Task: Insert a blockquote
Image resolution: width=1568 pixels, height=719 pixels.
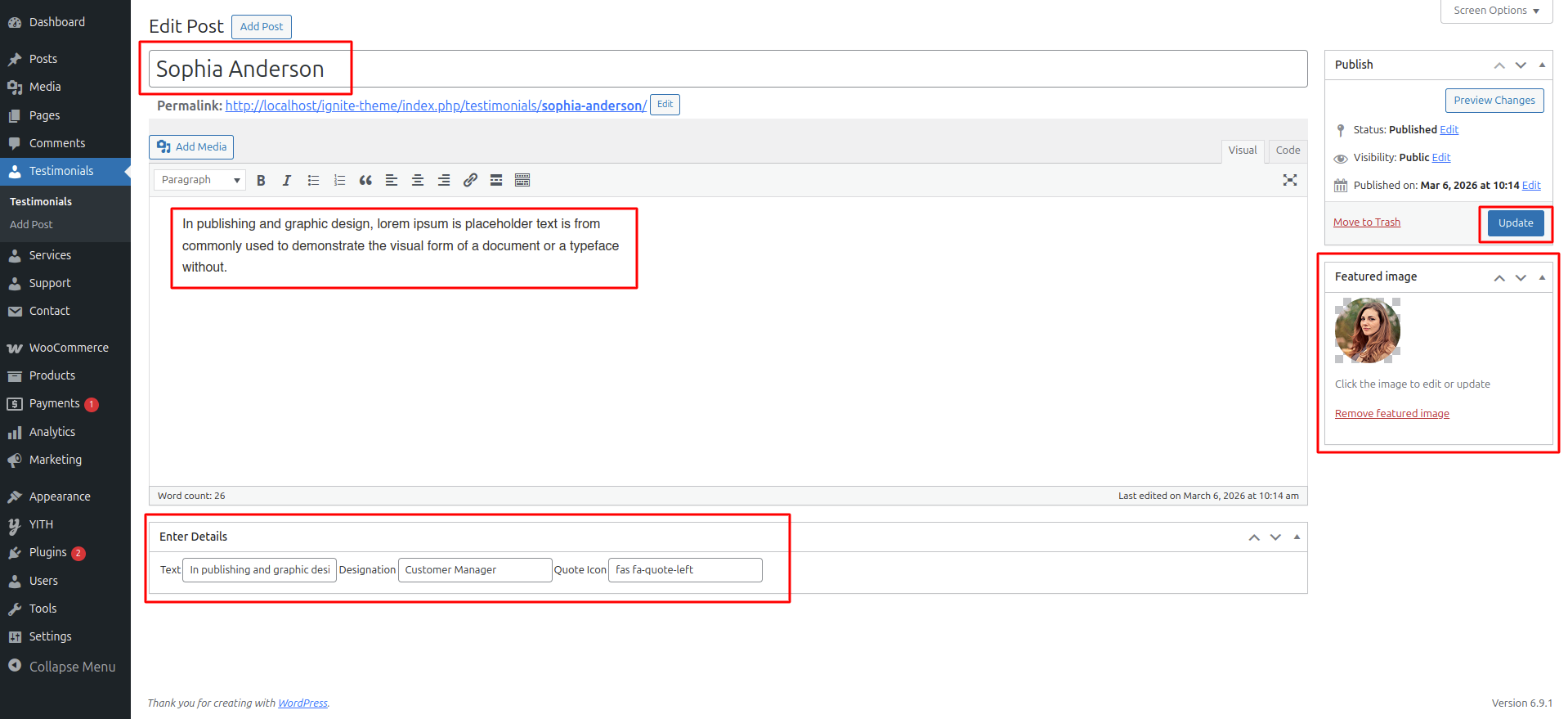Action: pos(365,180)
